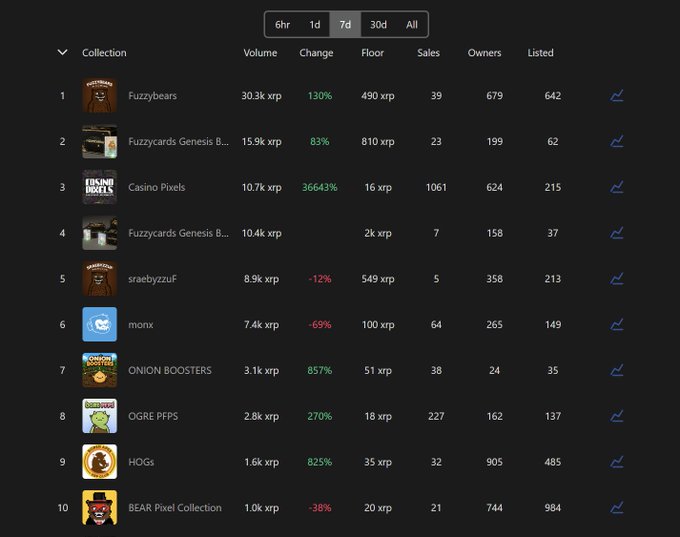Screen dimensions: 680x537
Task: Click the 227 sales value
Action: pyautogui.click(x=436, y=416)
